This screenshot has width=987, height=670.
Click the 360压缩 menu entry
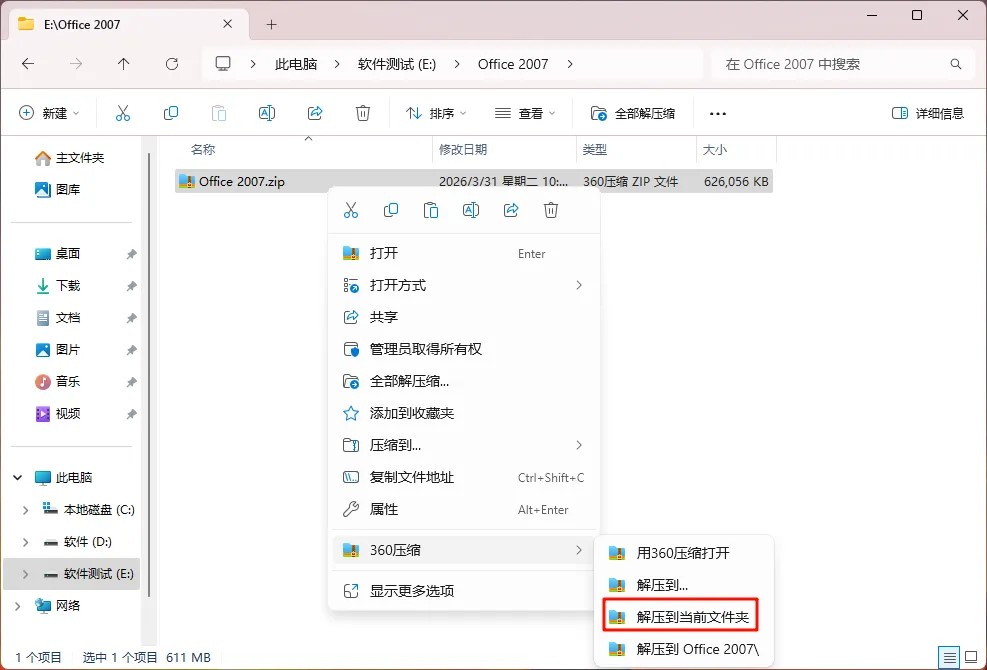465,550
